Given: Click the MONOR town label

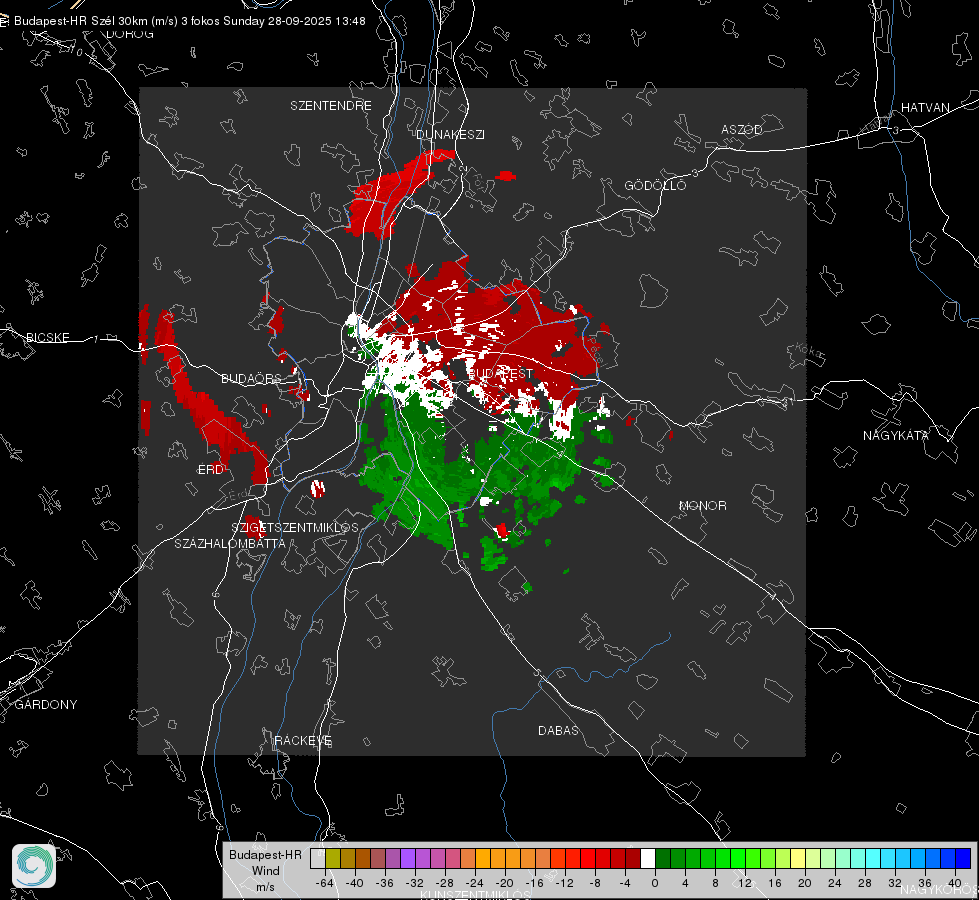Looking at the screenshot, I should coord(702,505).
